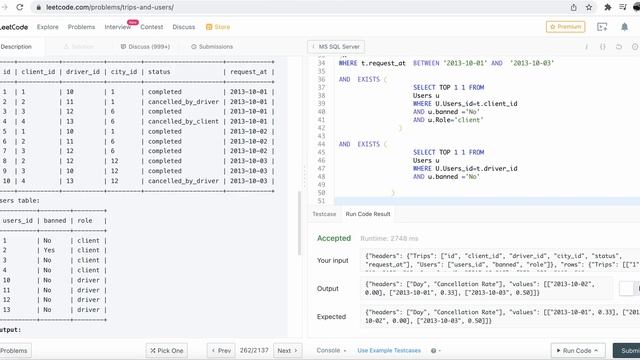Click the 'Runtime: 2748 ms' text

click(389, 238)
